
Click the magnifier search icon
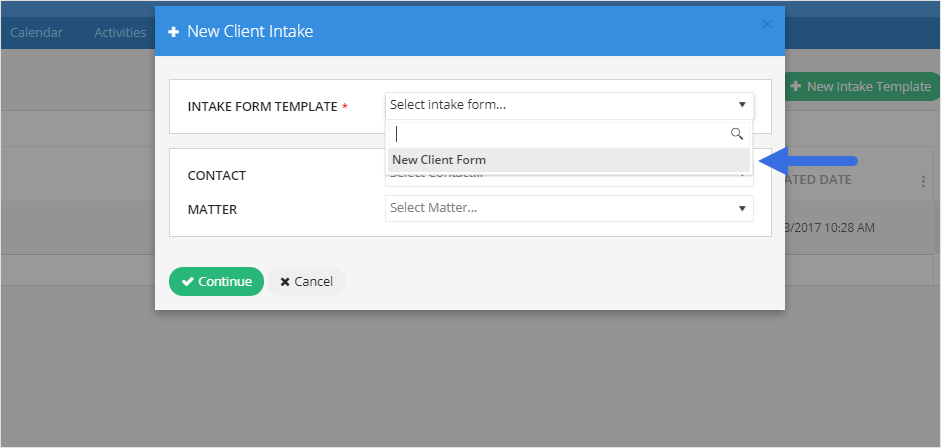(x=737, y=134)
